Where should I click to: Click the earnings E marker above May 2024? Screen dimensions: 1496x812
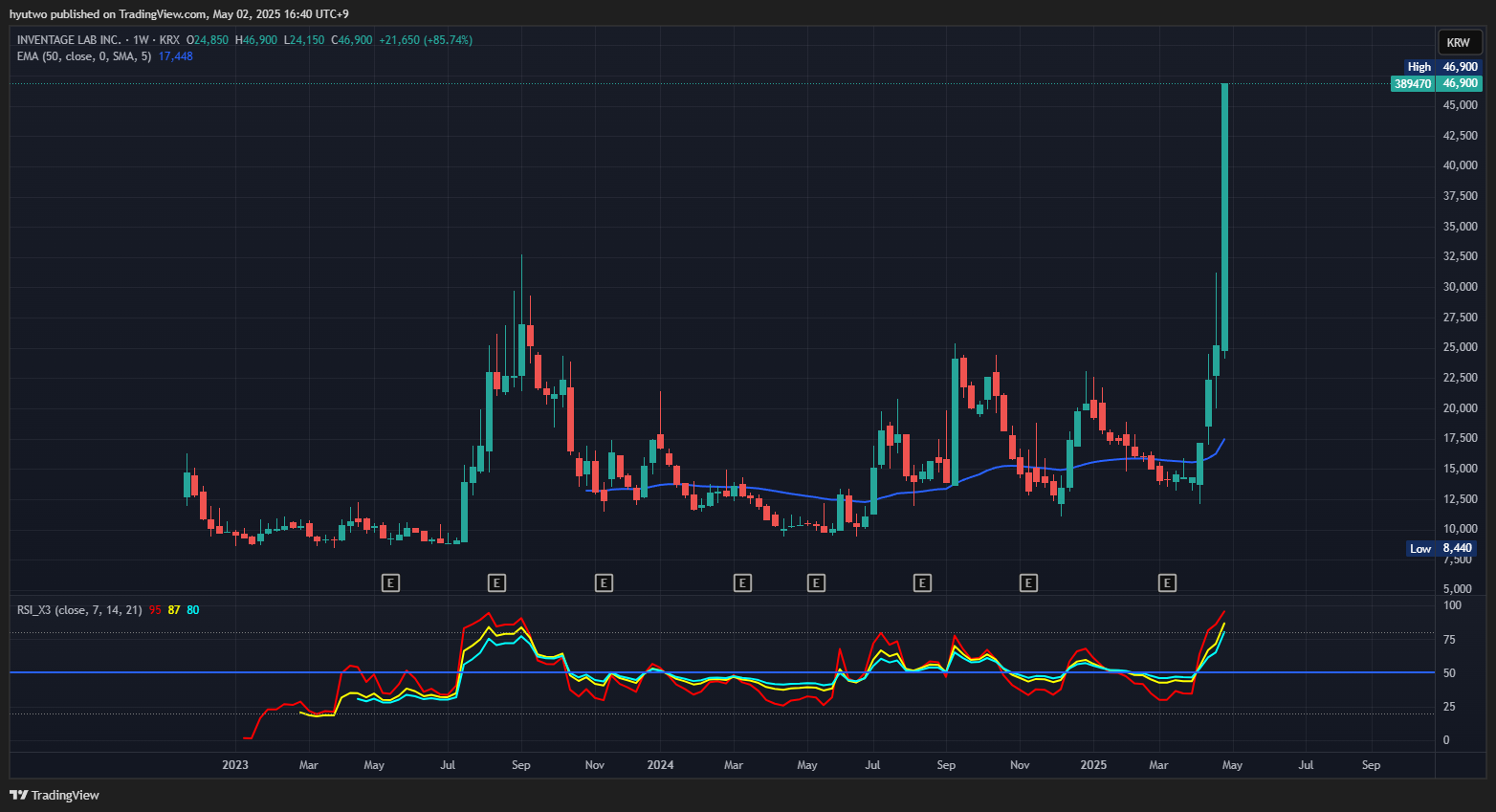[816, 582]
